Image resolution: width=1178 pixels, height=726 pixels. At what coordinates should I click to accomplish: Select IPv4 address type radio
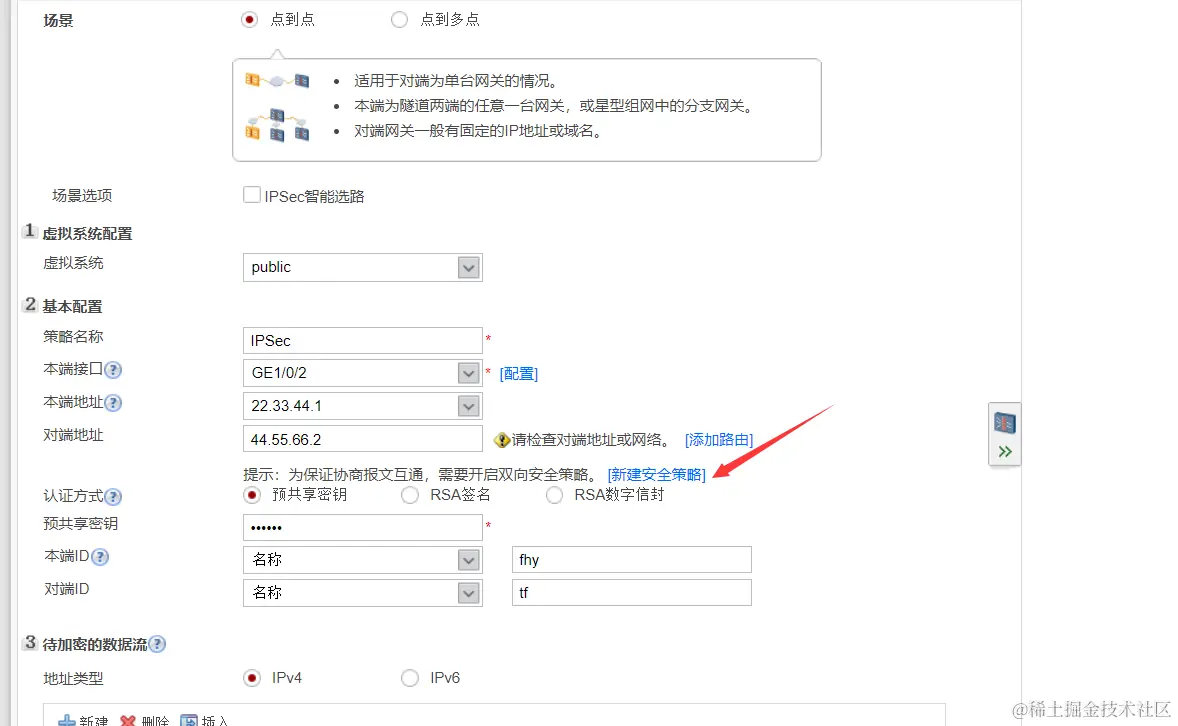(252, 679)
